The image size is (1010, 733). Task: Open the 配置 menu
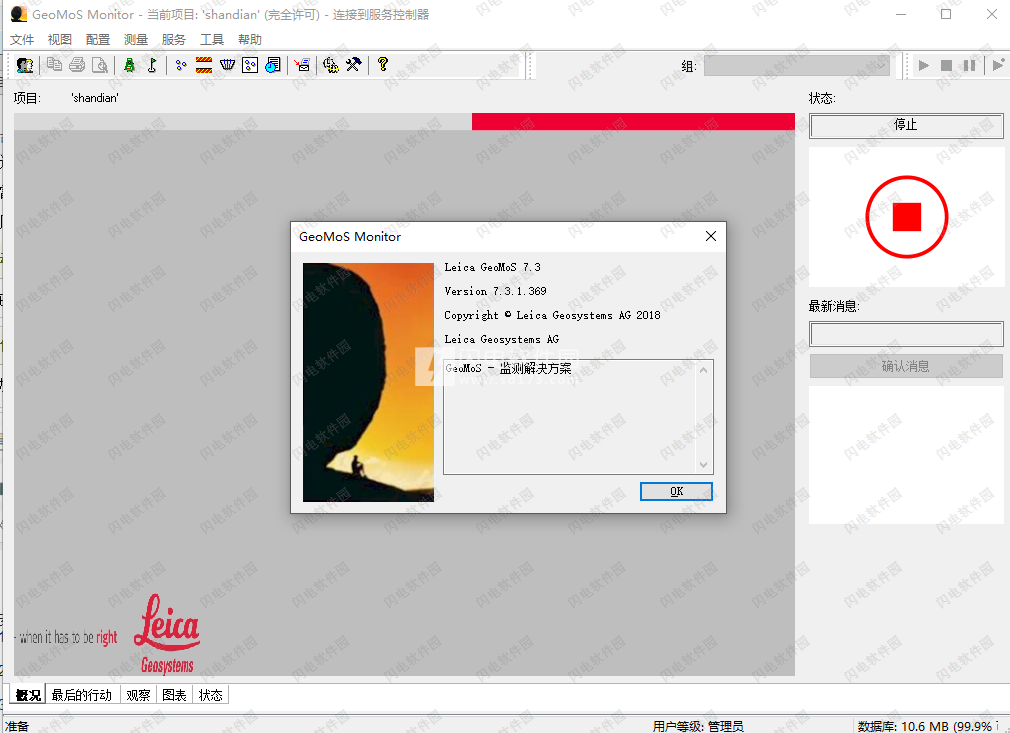[x=98, y=39]
